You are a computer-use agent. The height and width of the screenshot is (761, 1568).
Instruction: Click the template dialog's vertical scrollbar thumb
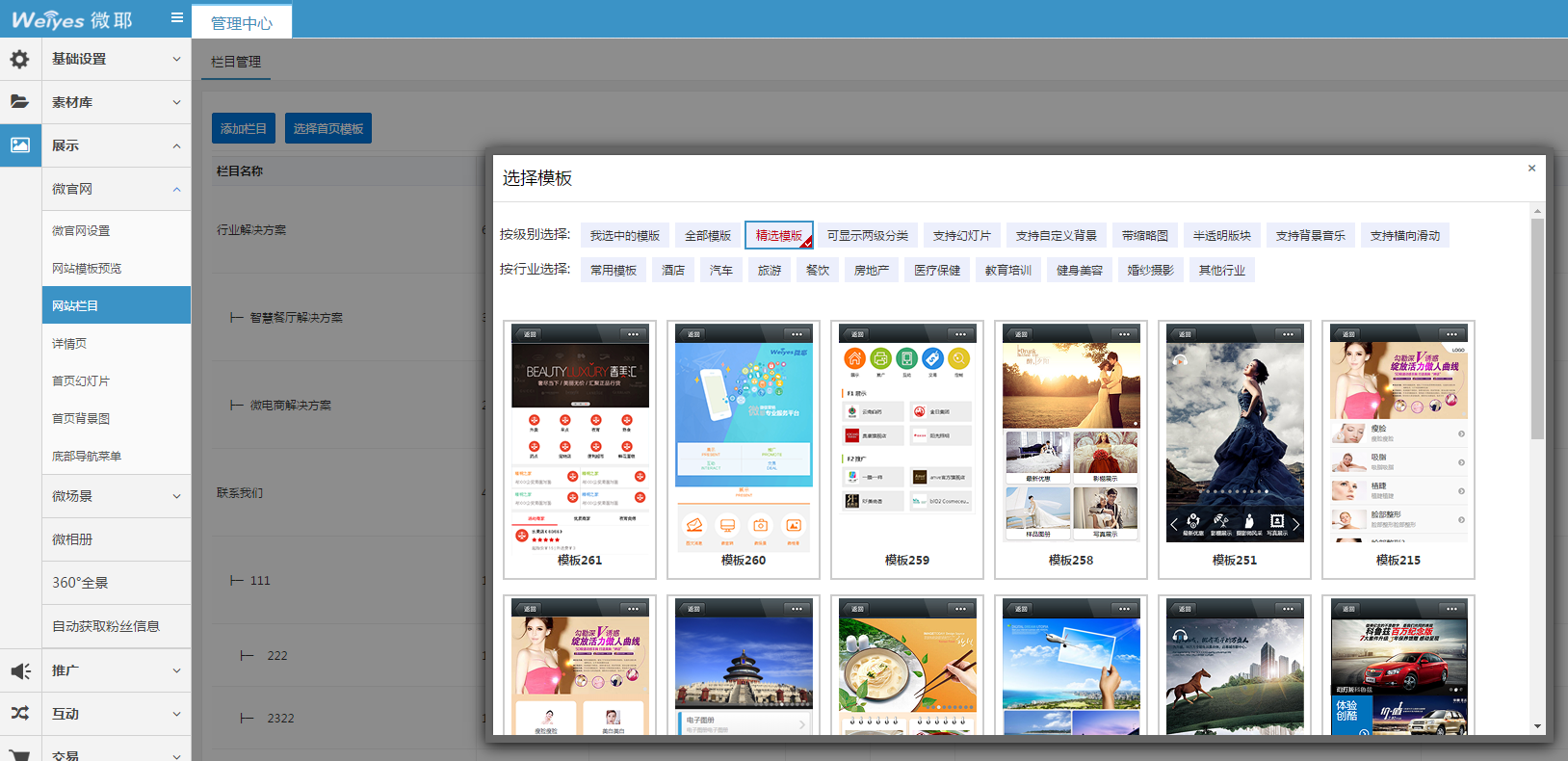(x=1537, y=329)
